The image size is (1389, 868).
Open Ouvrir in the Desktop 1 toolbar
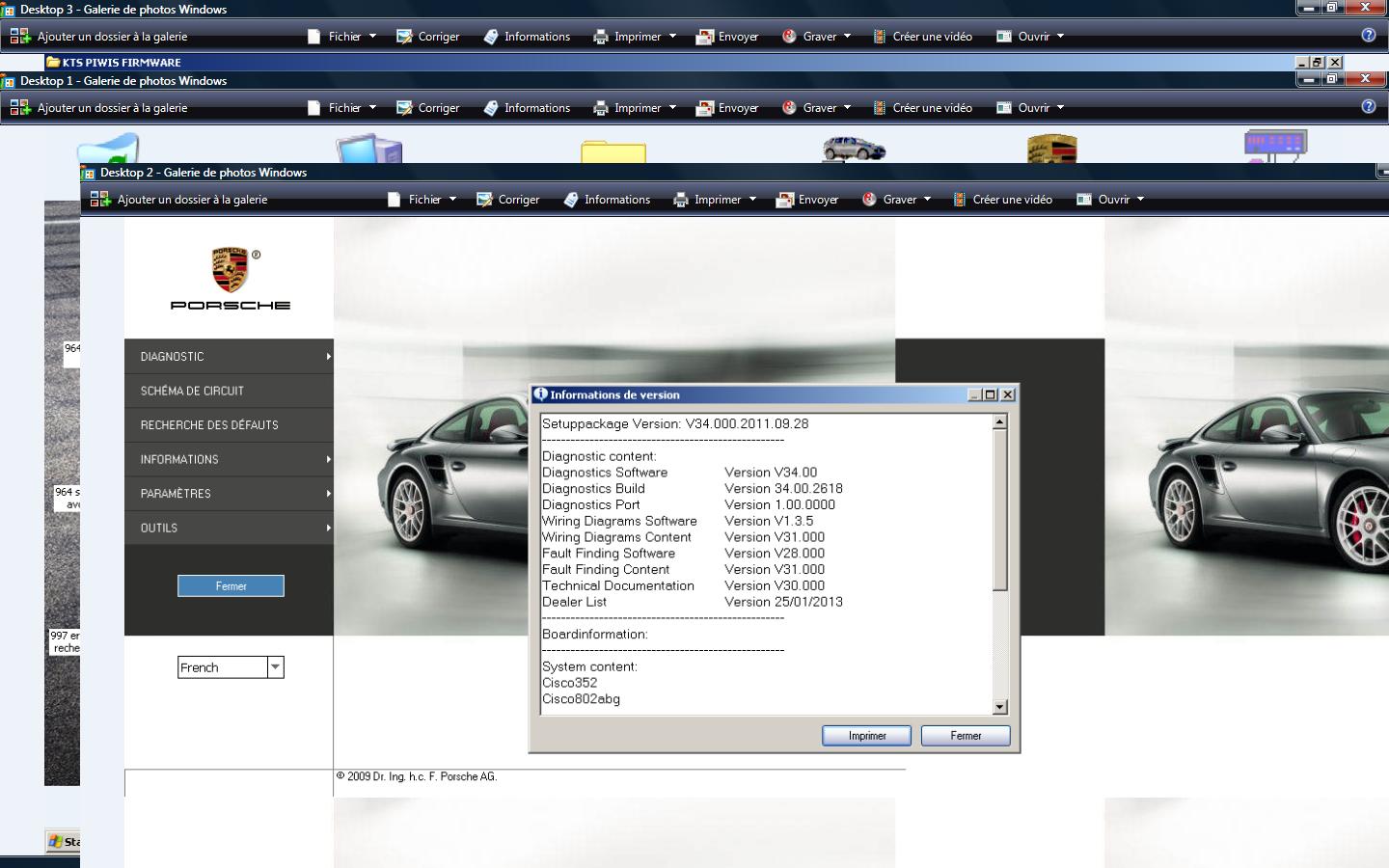coord(1029,108)
